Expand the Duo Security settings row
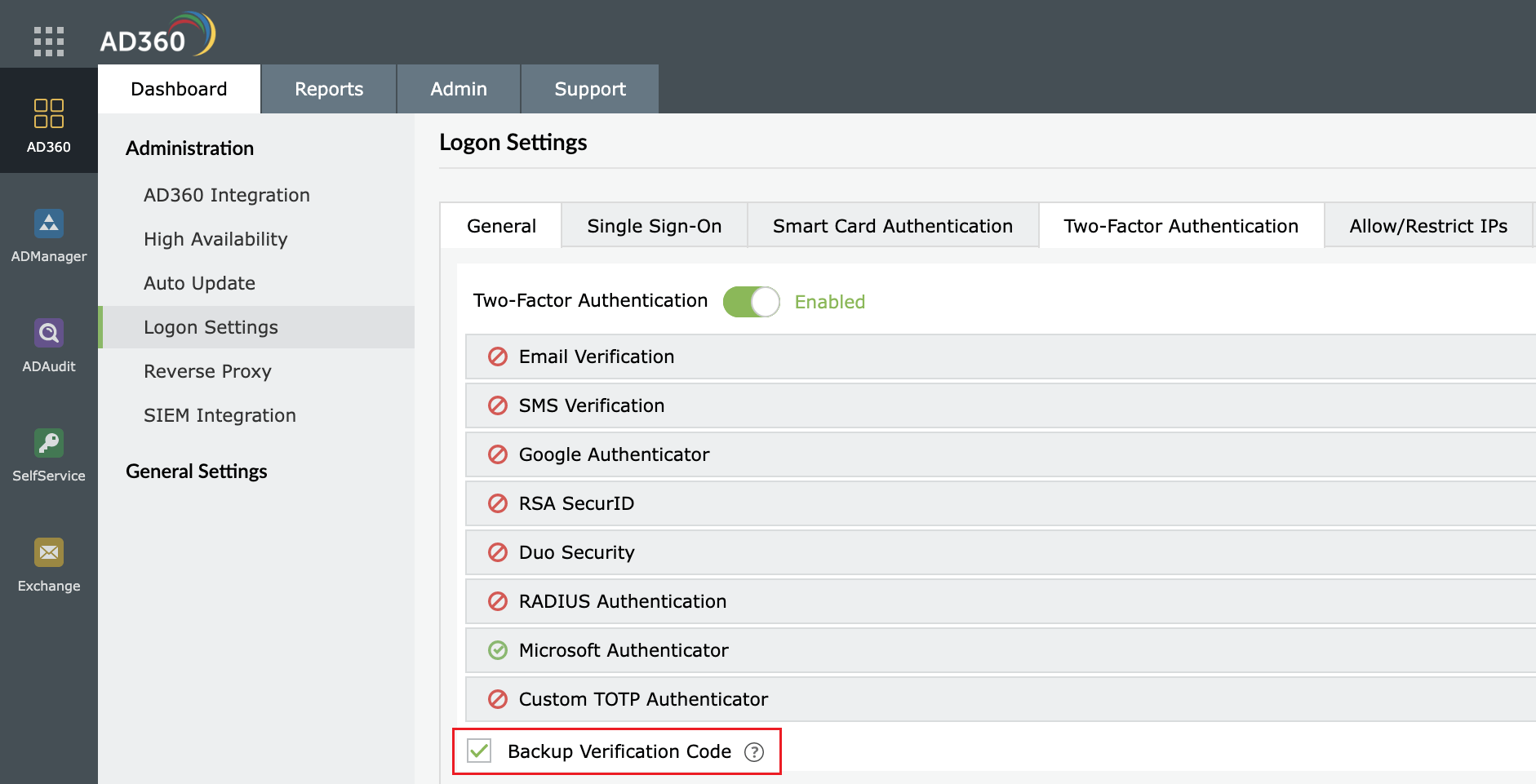 coord(576,552)
